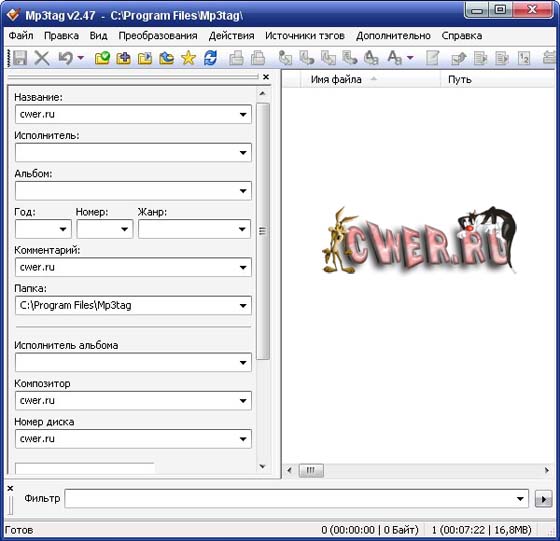Viewport: 560px width, 541px height.
Task: Click the auto-numbering wizard icon
Action: pos(524,57)
